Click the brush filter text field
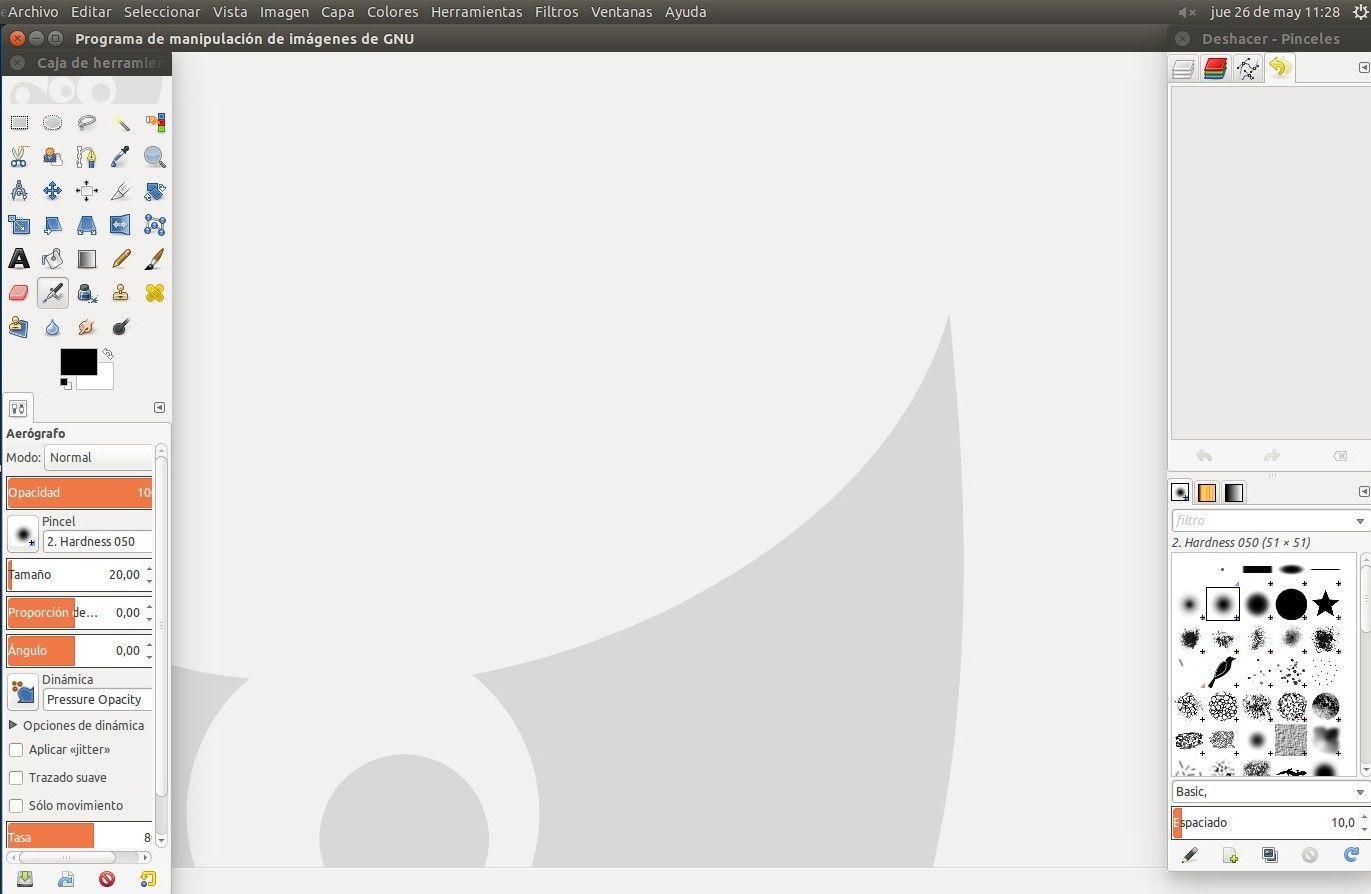Screen dimensions: 1371x894 [1260, 521]
